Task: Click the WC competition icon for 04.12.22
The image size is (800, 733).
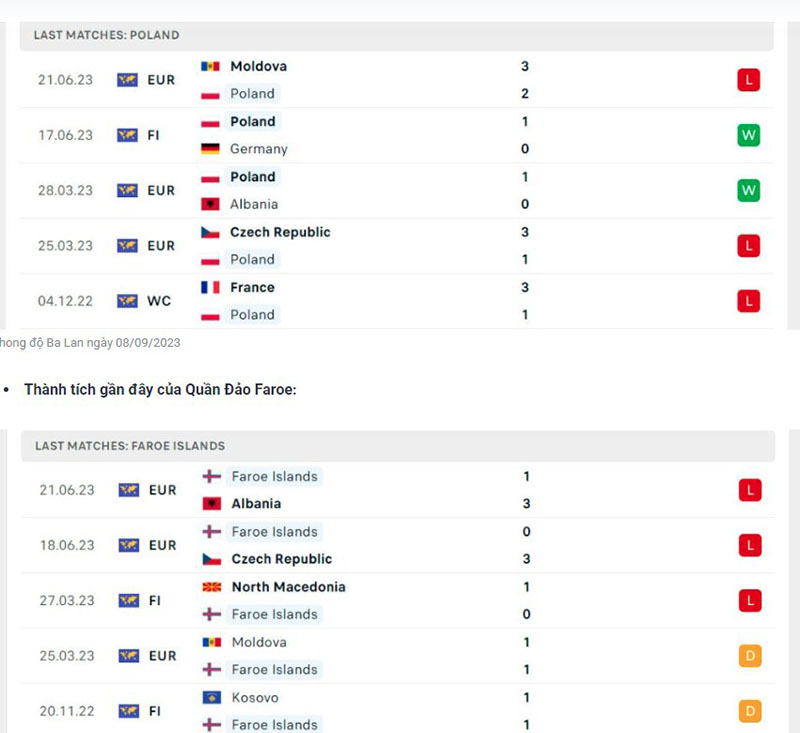Action: pos(127,301)
